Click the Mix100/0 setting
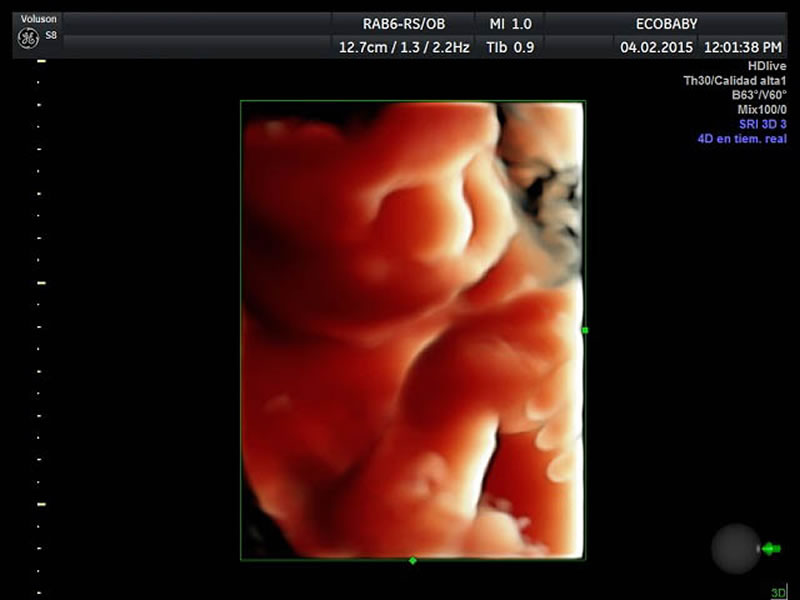 761,110
